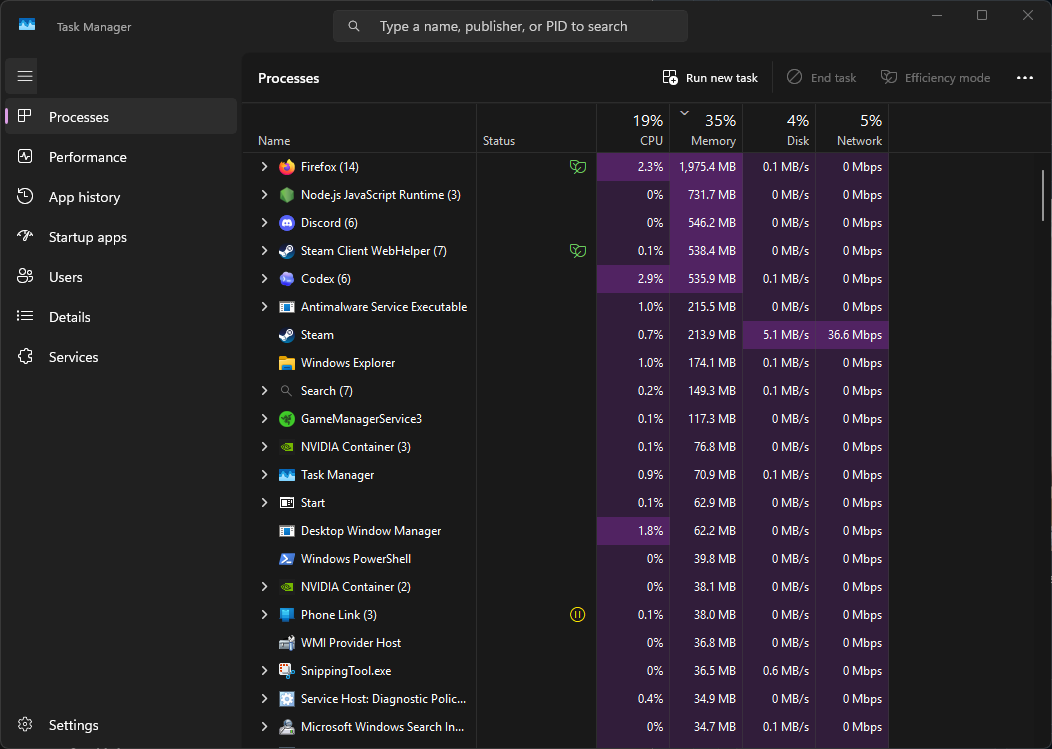
Task: Click the Start process icon
Action: click(286, 503)
